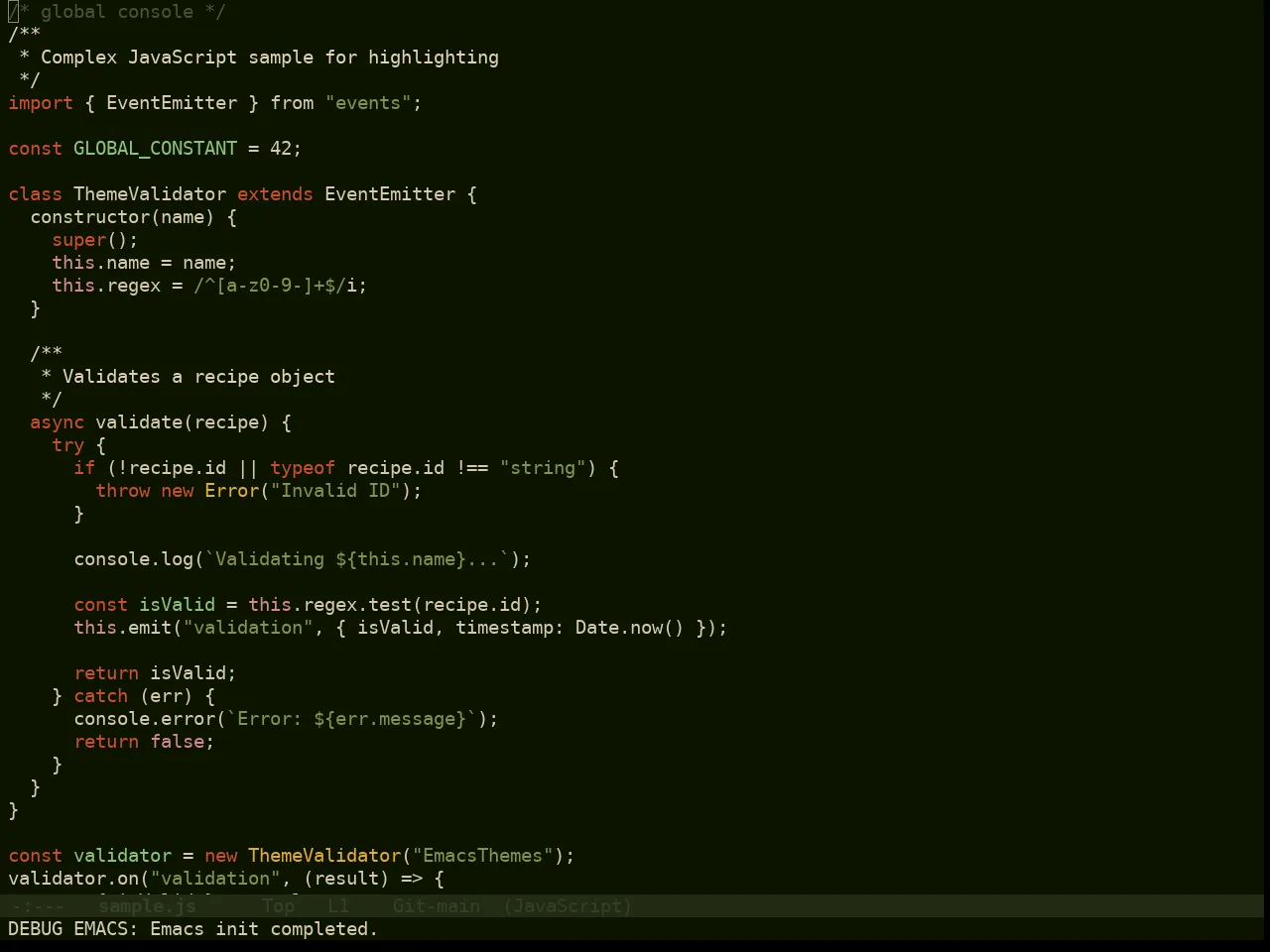The width and height of the screenshot is (1270, 952).
Task: Click the 'extends' keyword
Action: click(275, 194)
